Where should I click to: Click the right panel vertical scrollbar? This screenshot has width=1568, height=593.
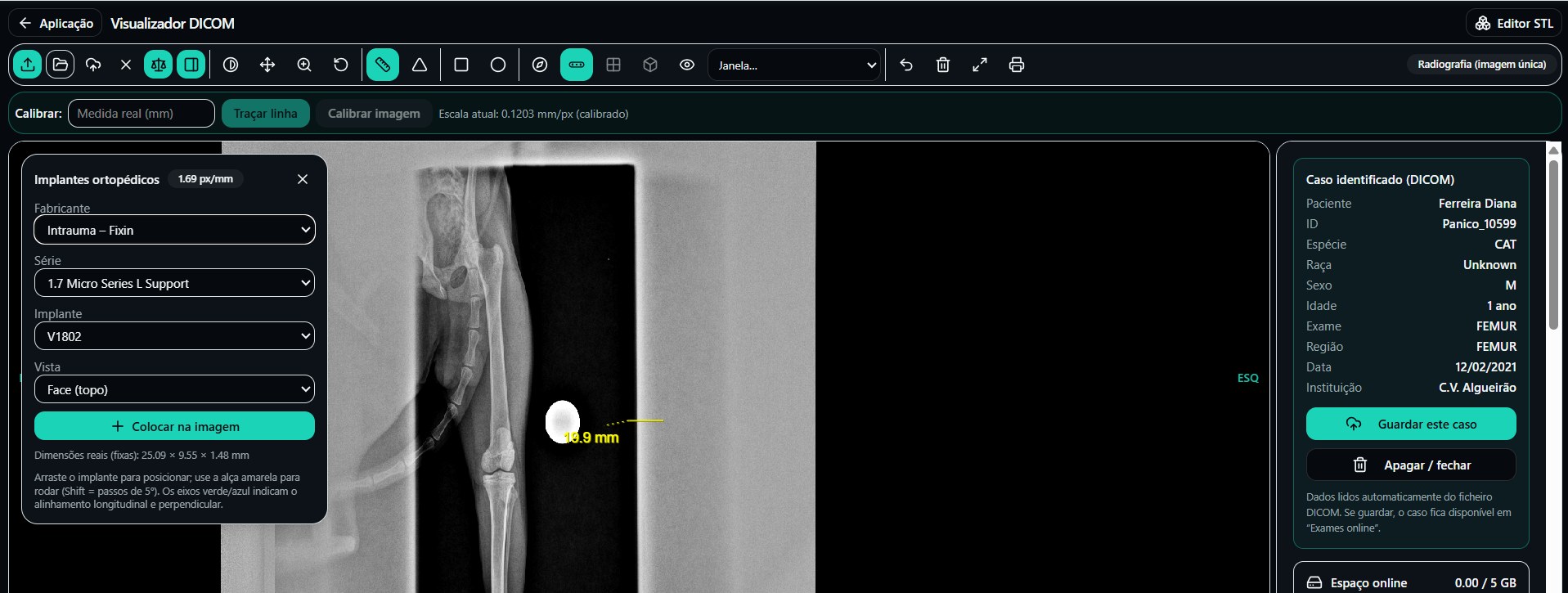(1553, 245)
